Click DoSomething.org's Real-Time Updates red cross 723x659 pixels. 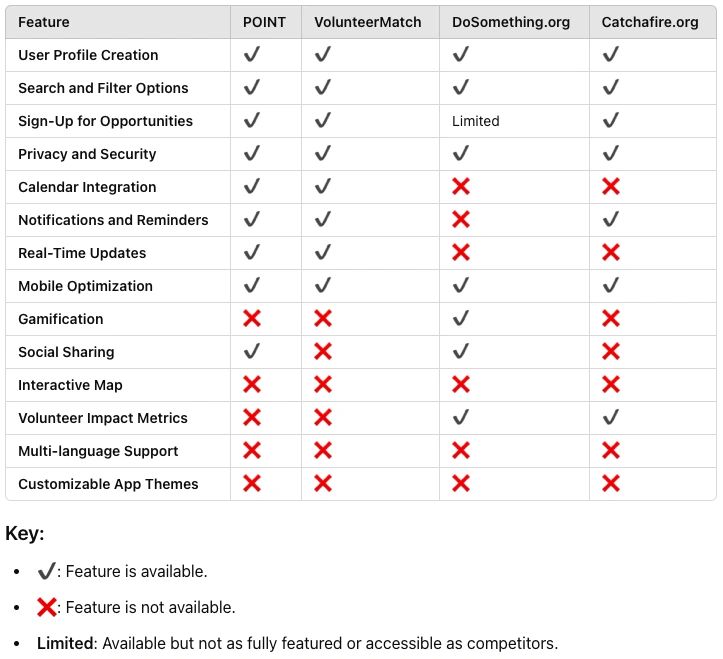[461, 253]
